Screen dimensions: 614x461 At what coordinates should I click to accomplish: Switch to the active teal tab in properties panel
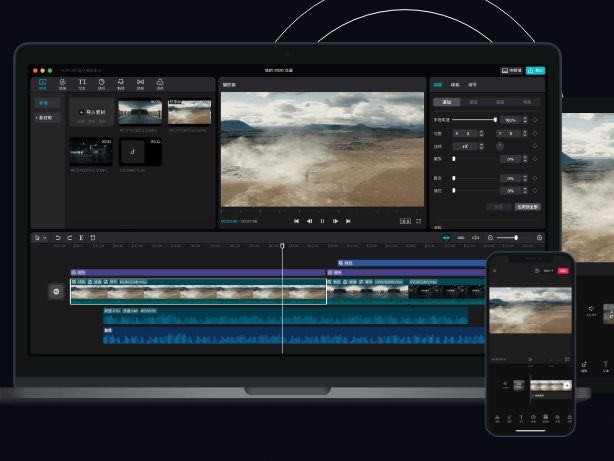tap(438, 85)
